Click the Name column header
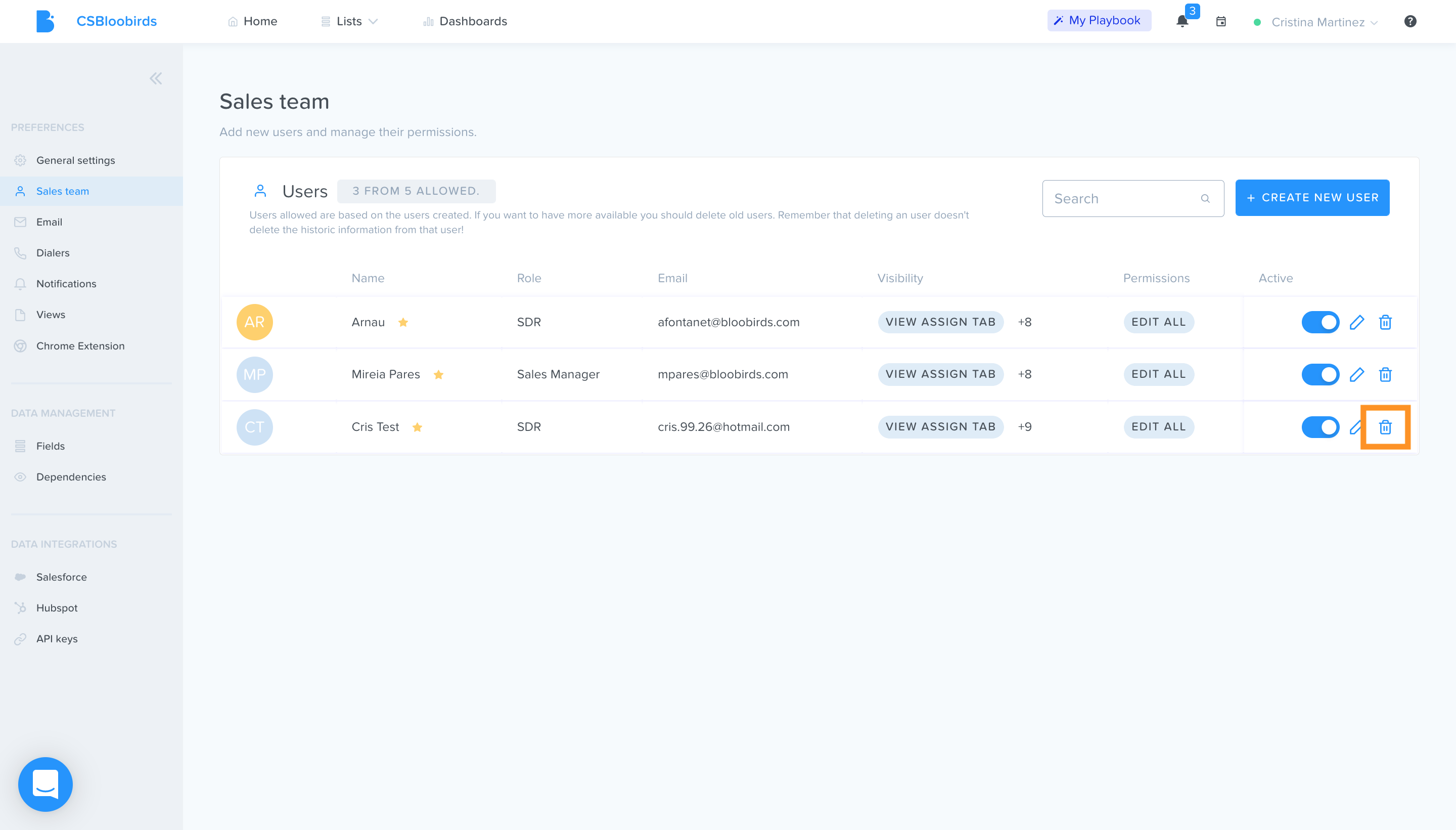1456x830 pixels. (x=368, y=278)
